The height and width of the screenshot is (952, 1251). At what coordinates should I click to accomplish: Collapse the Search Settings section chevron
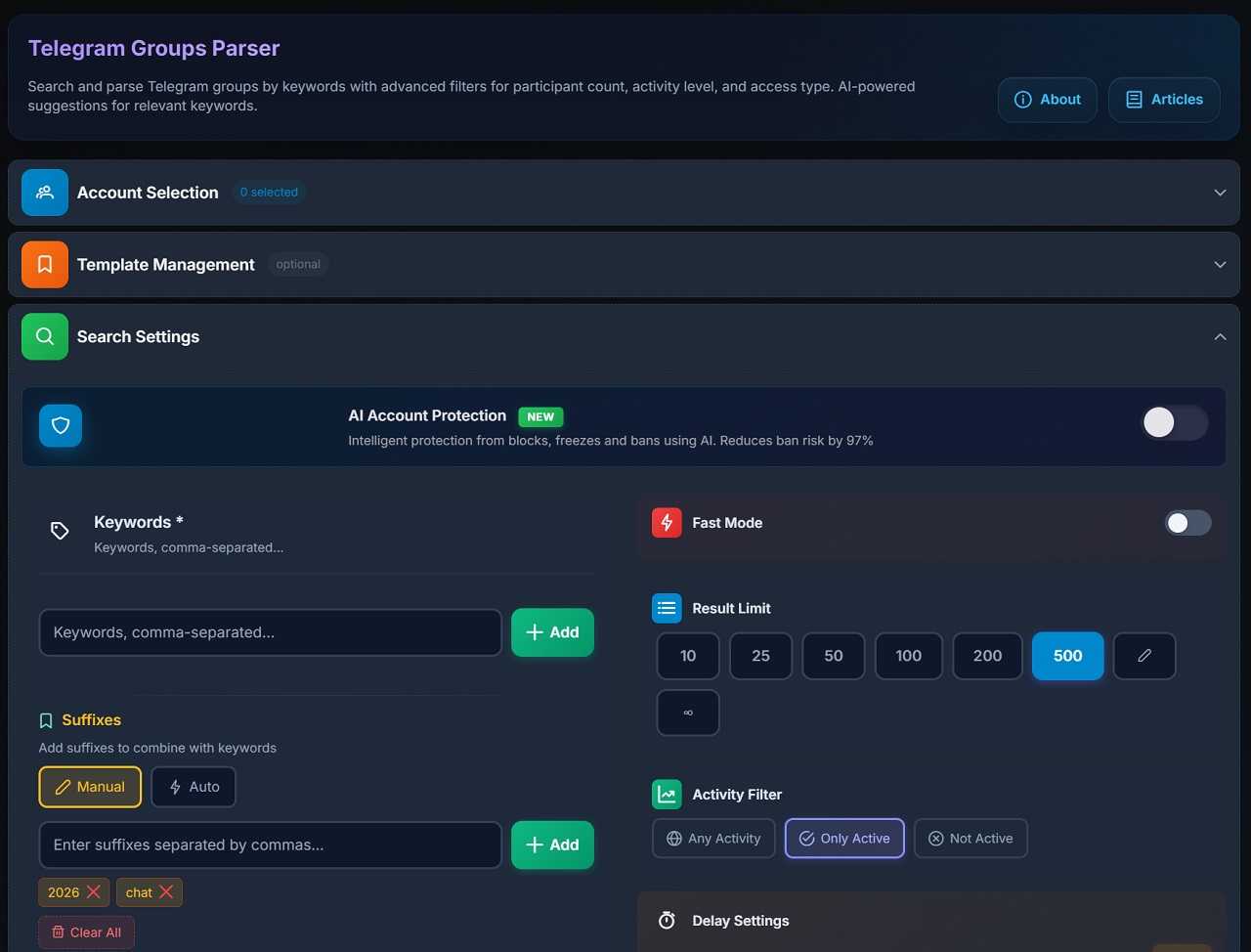pos(1220,336)
